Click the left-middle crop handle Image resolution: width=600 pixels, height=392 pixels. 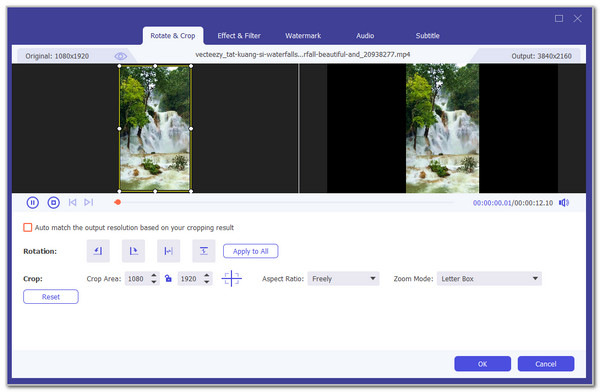120,129
